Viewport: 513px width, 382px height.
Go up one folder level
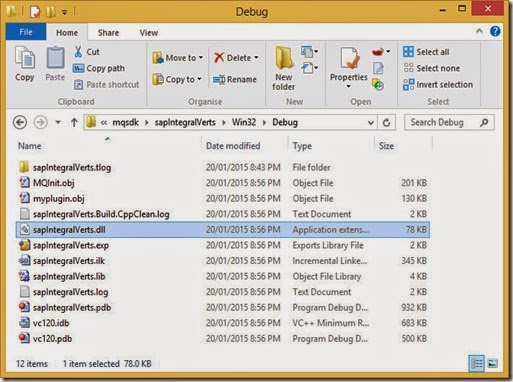point(74,122)
